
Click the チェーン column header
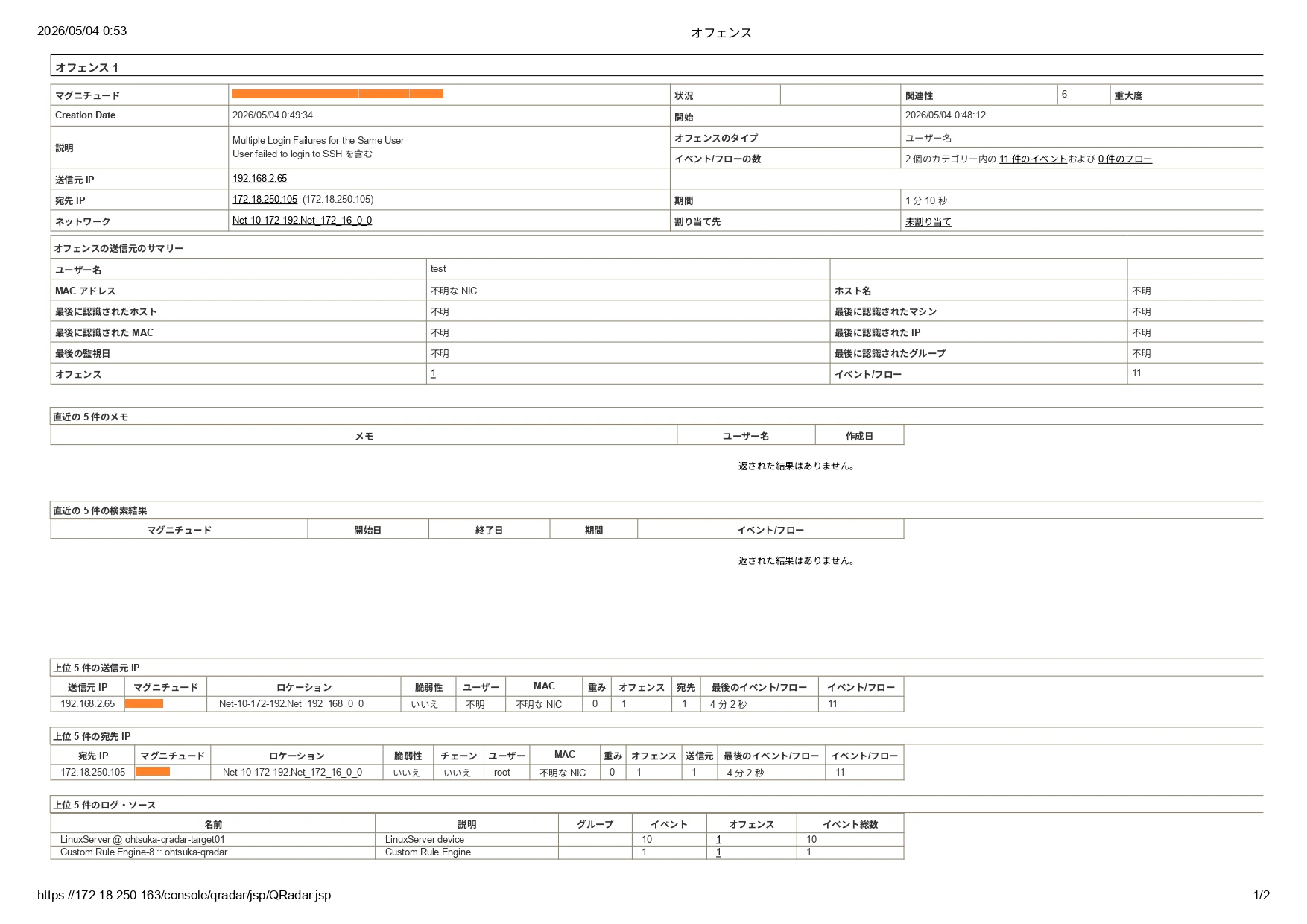point(458,756)
